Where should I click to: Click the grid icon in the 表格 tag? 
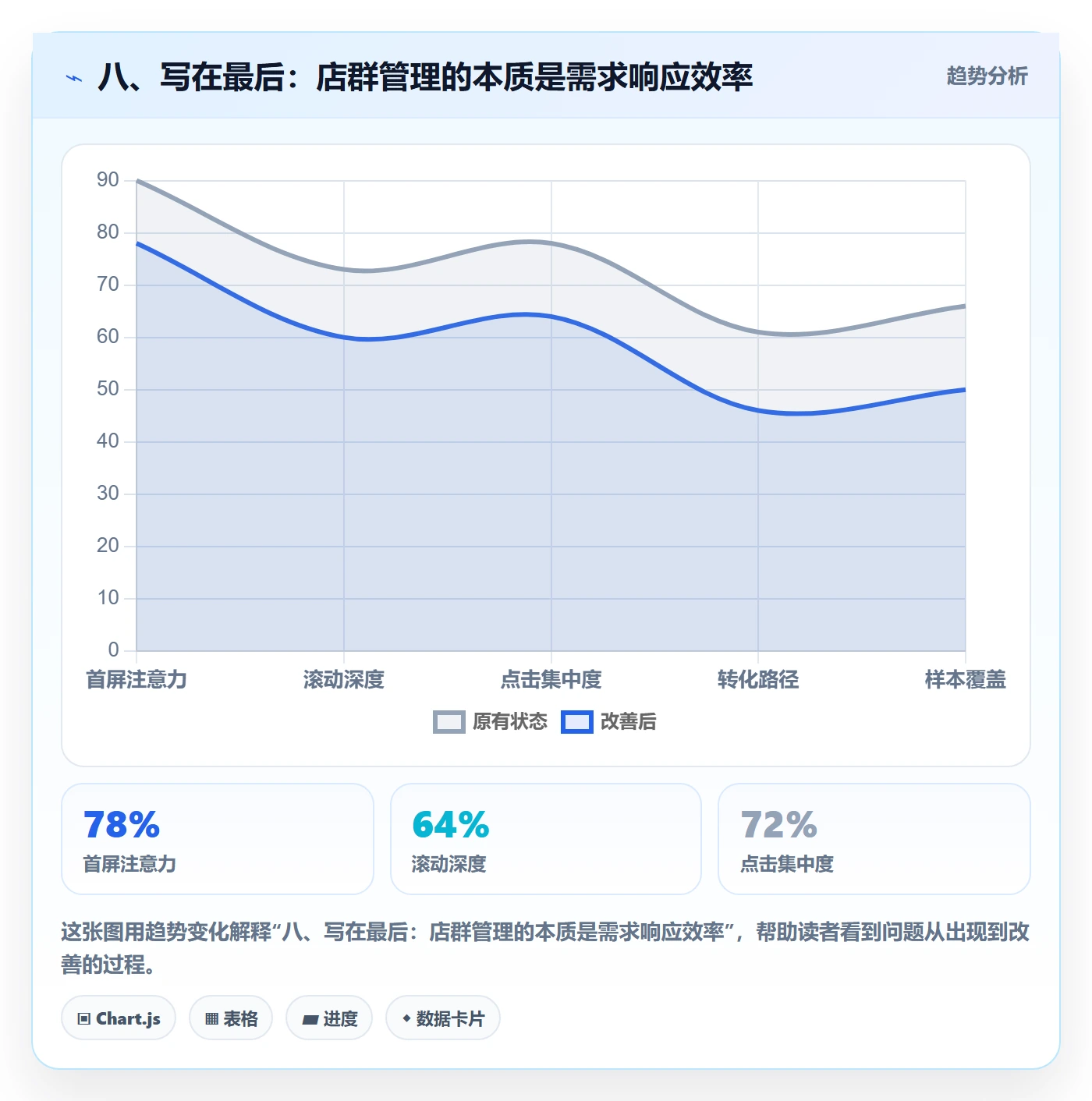point(211,1019)
